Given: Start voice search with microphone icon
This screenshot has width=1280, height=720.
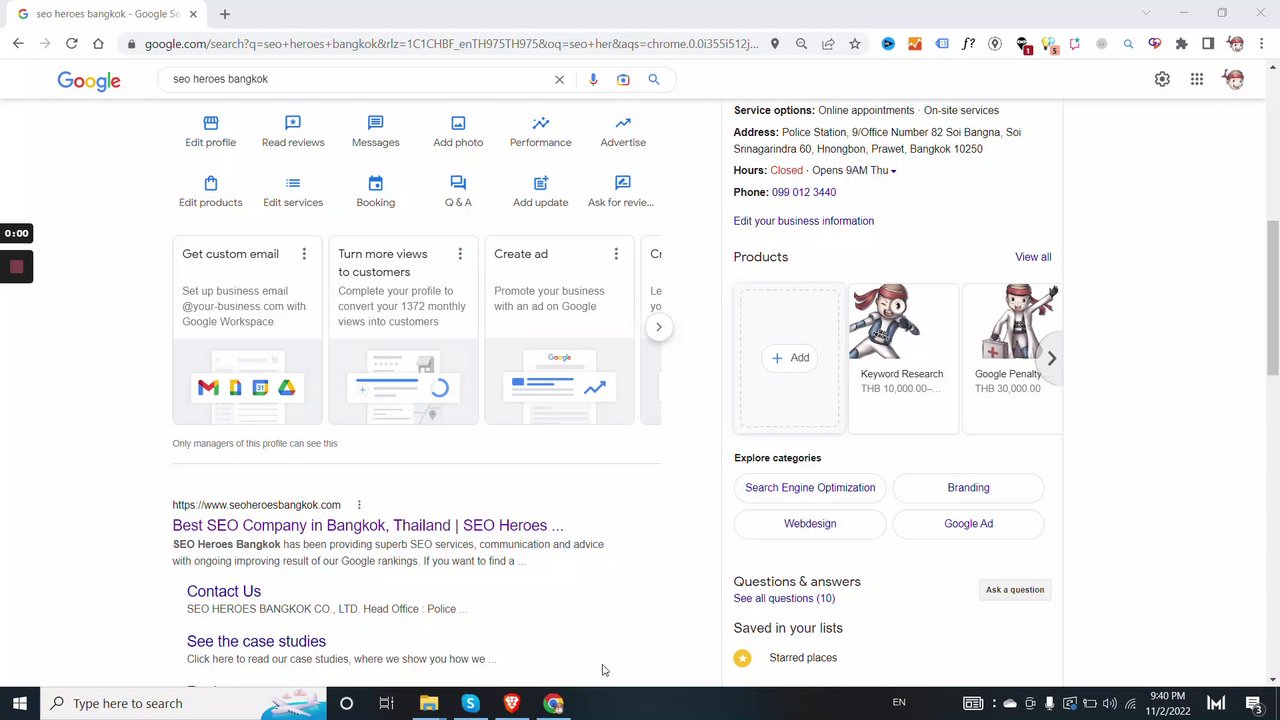Looking at the screenshot, I should 593,80.
